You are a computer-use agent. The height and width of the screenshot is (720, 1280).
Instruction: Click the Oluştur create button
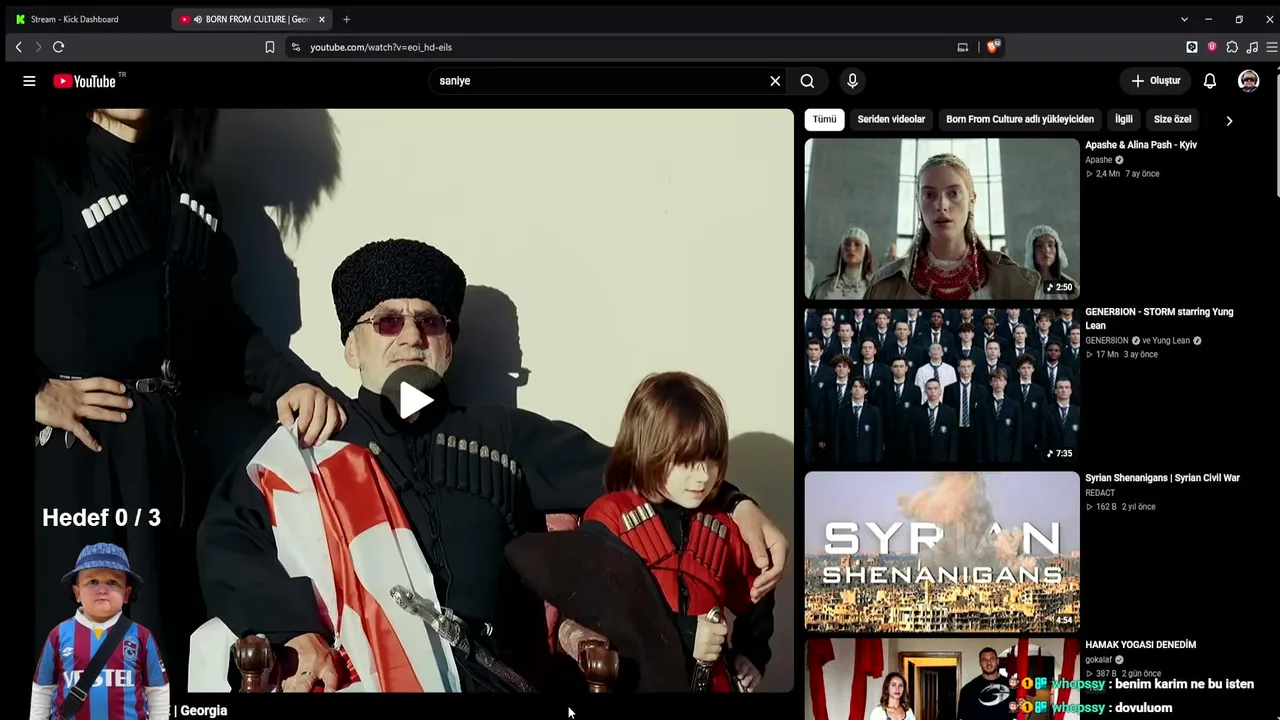point(1156,81)
